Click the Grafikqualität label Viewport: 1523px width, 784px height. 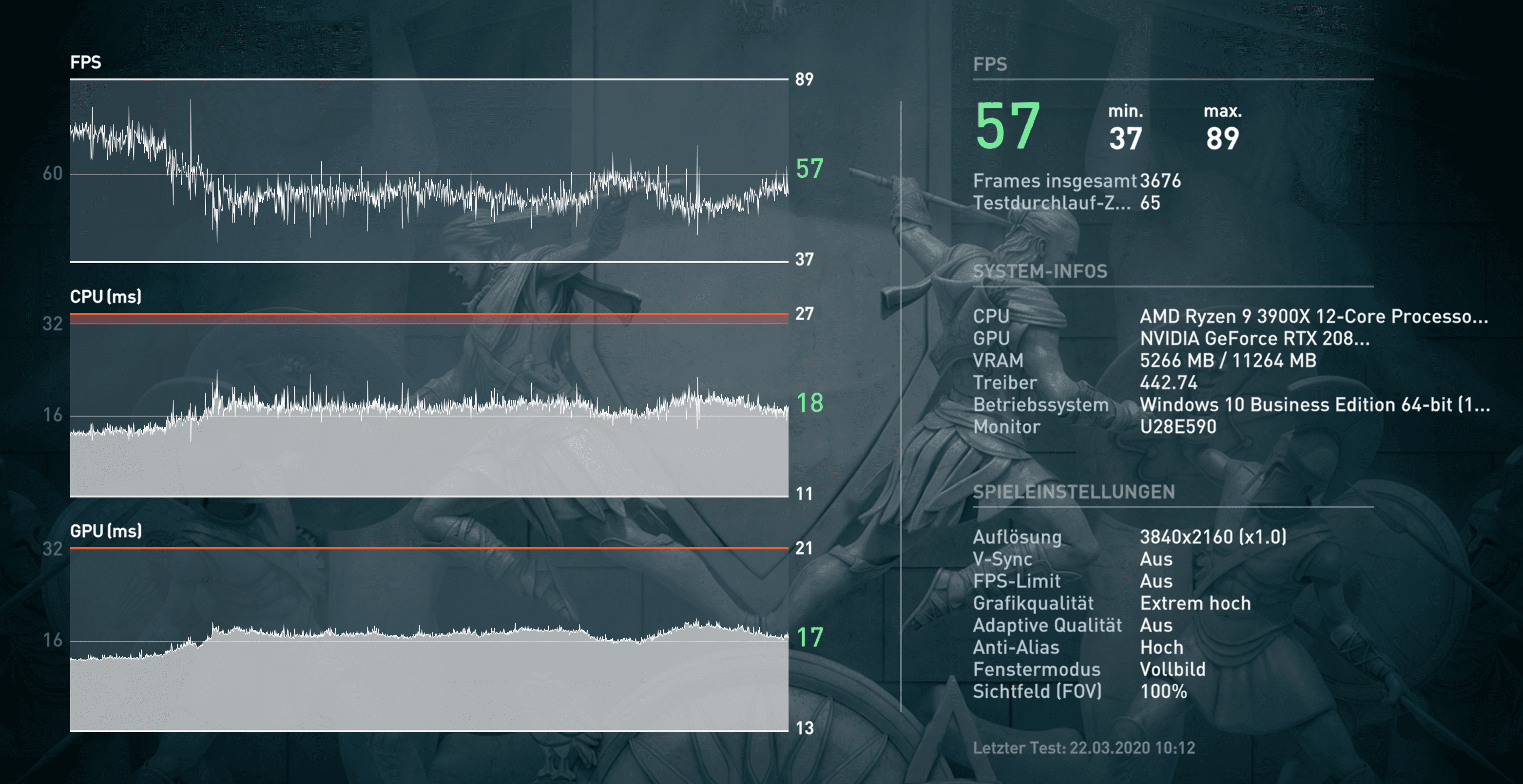point(1034,603)
